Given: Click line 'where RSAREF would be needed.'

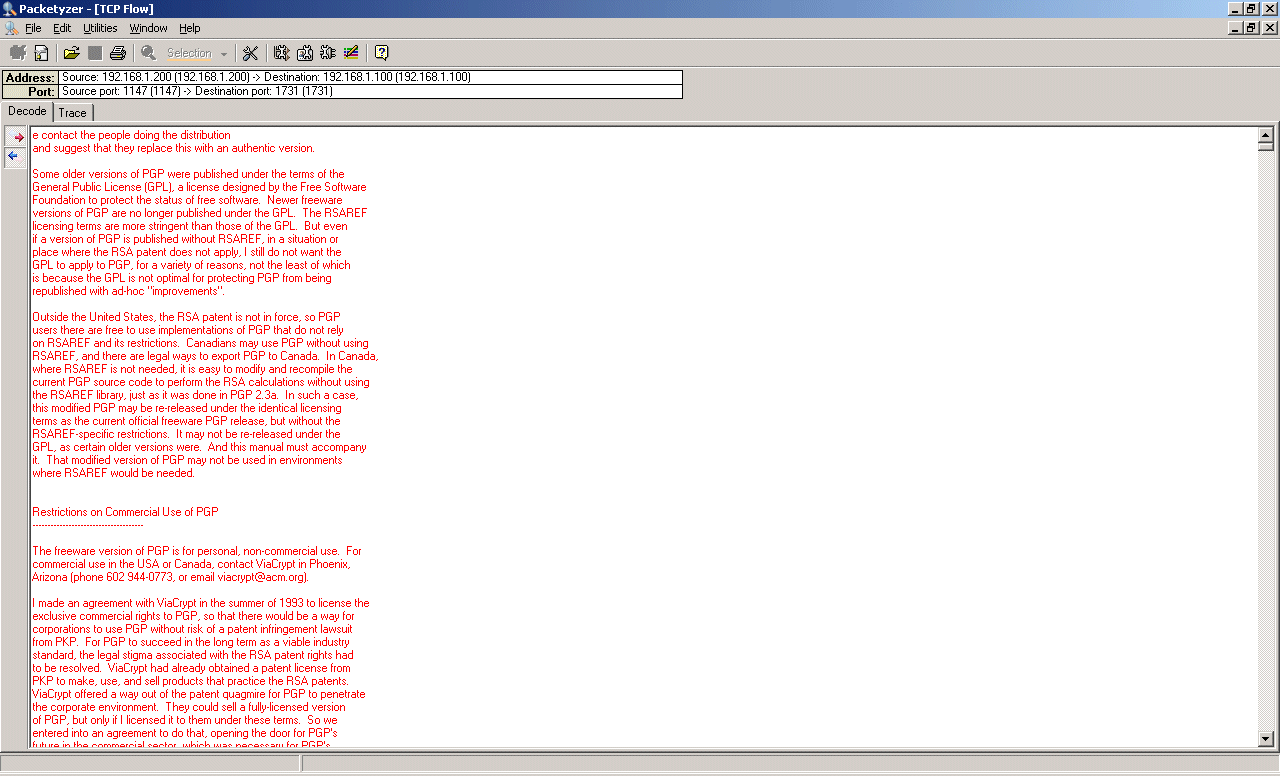Looking at the screenshot, I should [113, 473].
